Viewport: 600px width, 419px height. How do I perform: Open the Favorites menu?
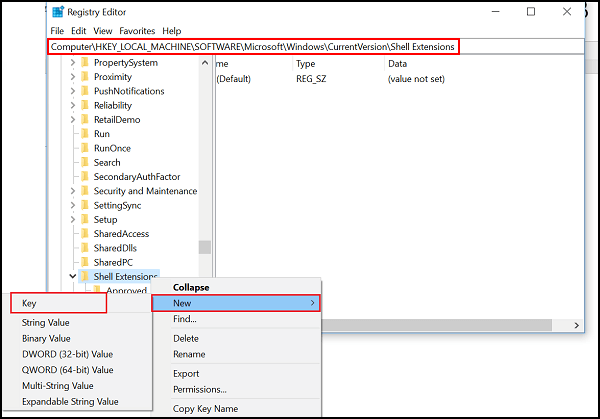pos(137,31)
